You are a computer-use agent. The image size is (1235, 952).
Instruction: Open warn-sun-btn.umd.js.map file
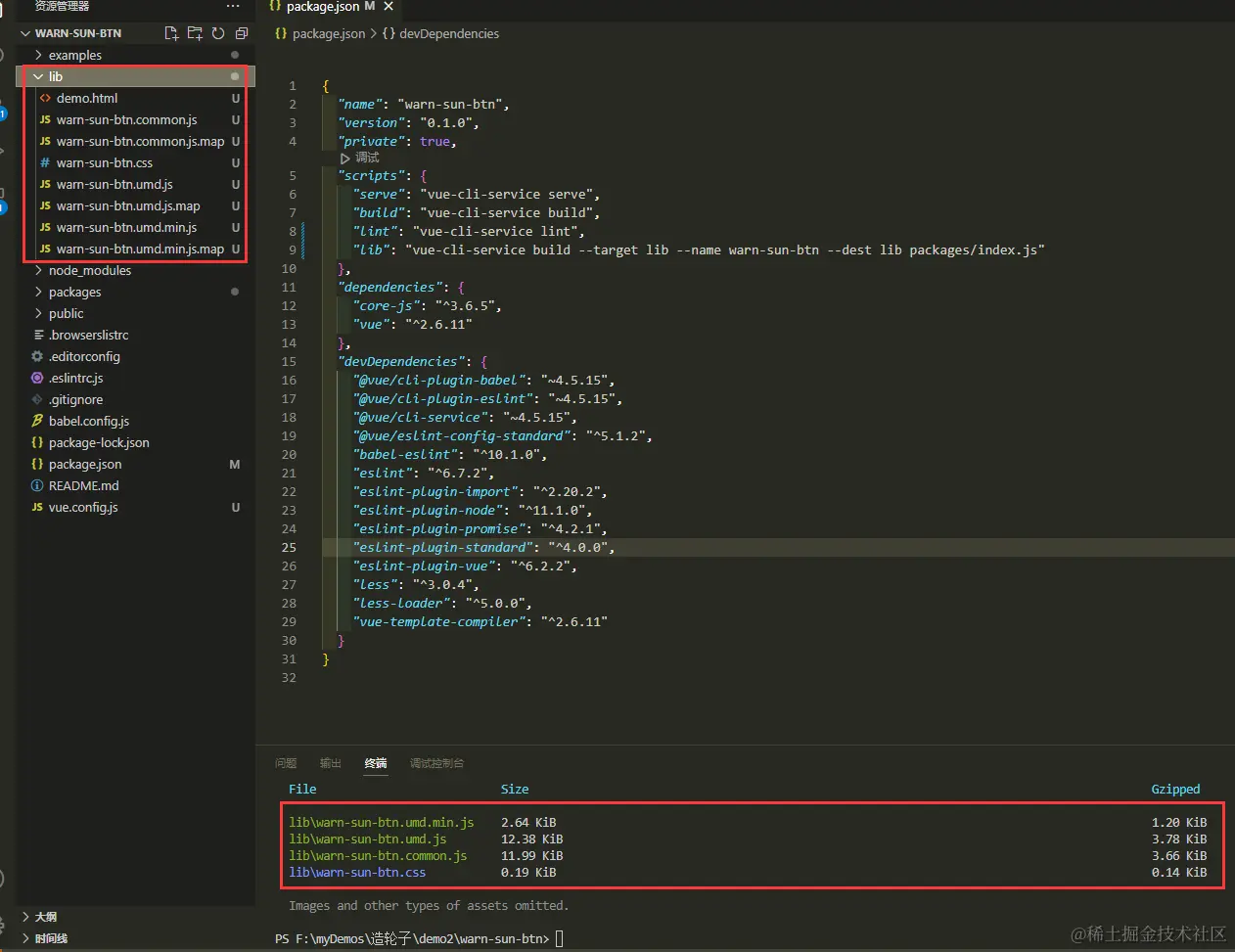[x=135, y=205]
